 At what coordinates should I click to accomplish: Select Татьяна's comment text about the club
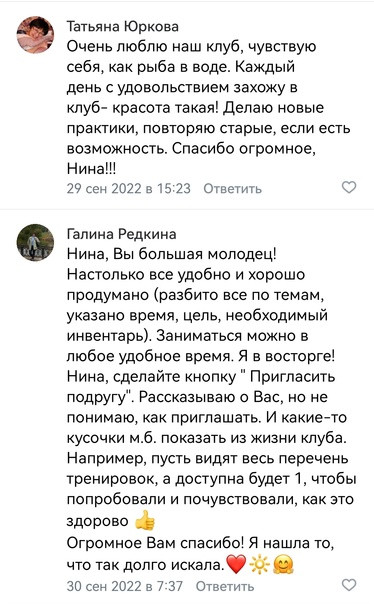tap(208, 107)
